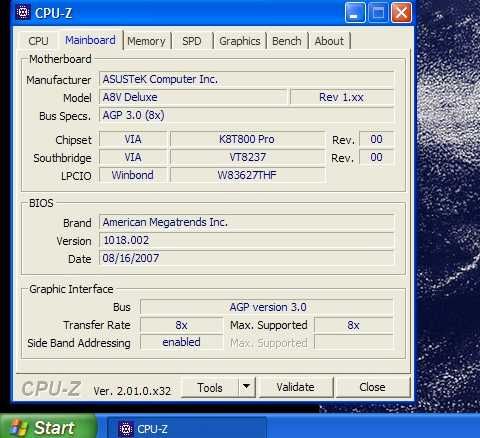Click the Max. Supported 8x value
The image size is (480, 438).
click(x=354, y=325)
